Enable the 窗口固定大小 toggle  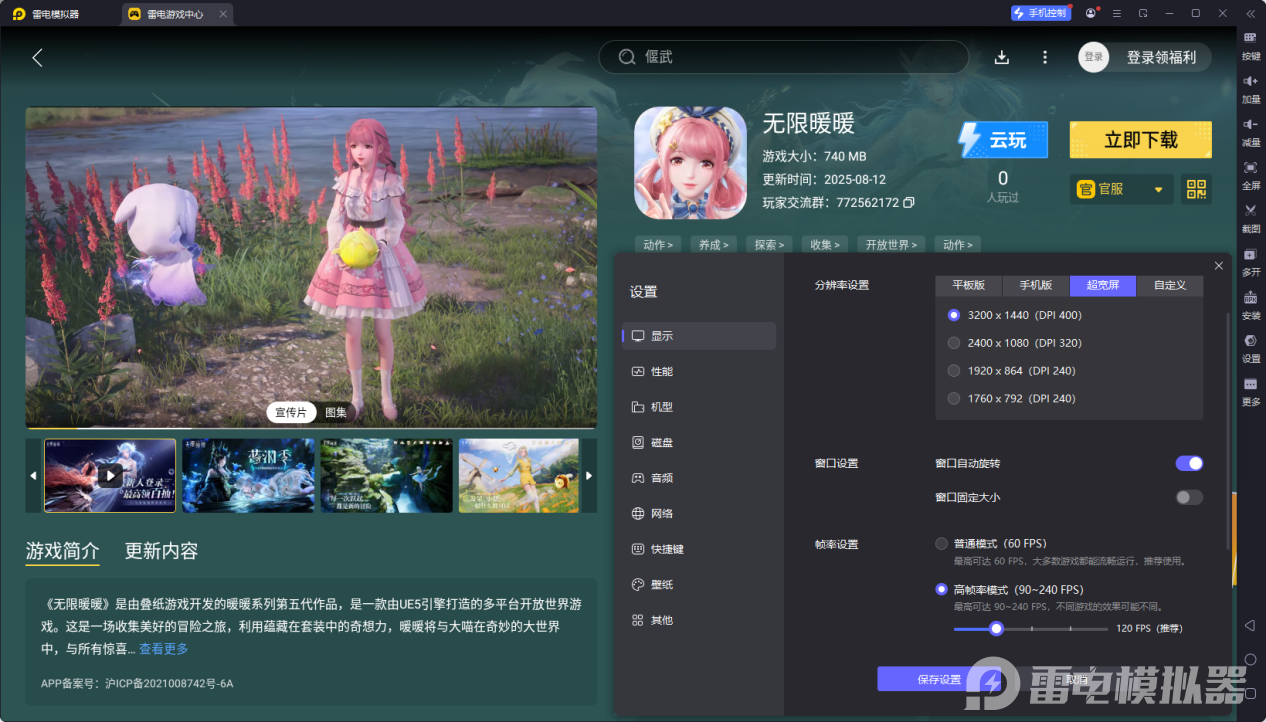(1188, 497)
